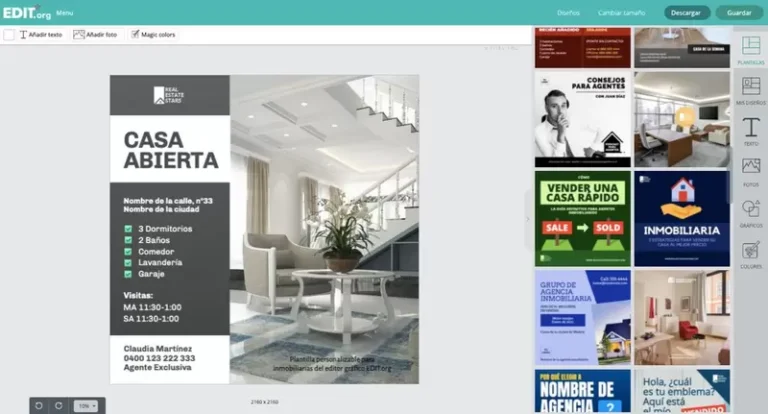Viewport: 768px width, 414px height.
Task: Open the Gráficos panel
Action: [x=750, y=212]
